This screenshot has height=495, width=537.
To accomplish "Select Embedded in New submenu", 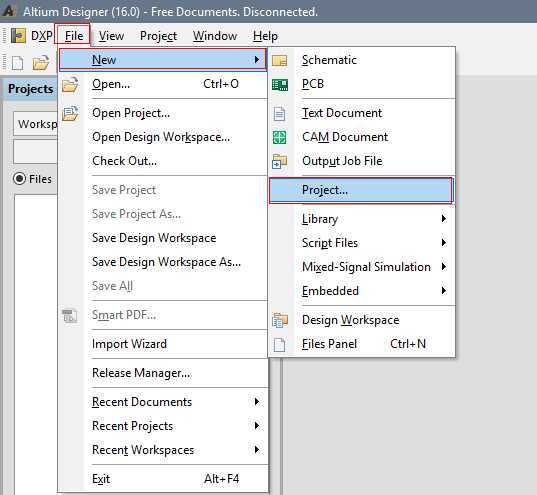I will [x=362, y=290].
